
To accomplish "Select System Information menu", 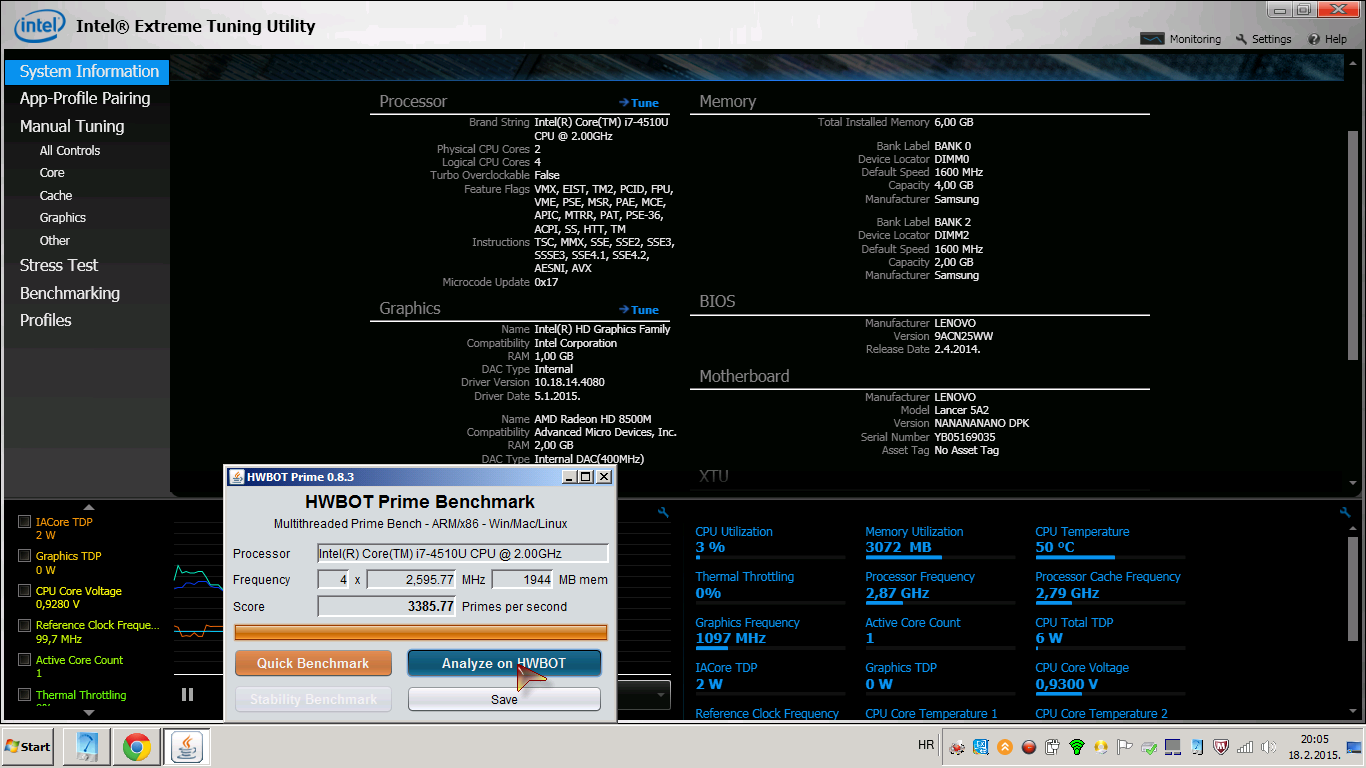I will pyautogui.click(x=87, y=72).
